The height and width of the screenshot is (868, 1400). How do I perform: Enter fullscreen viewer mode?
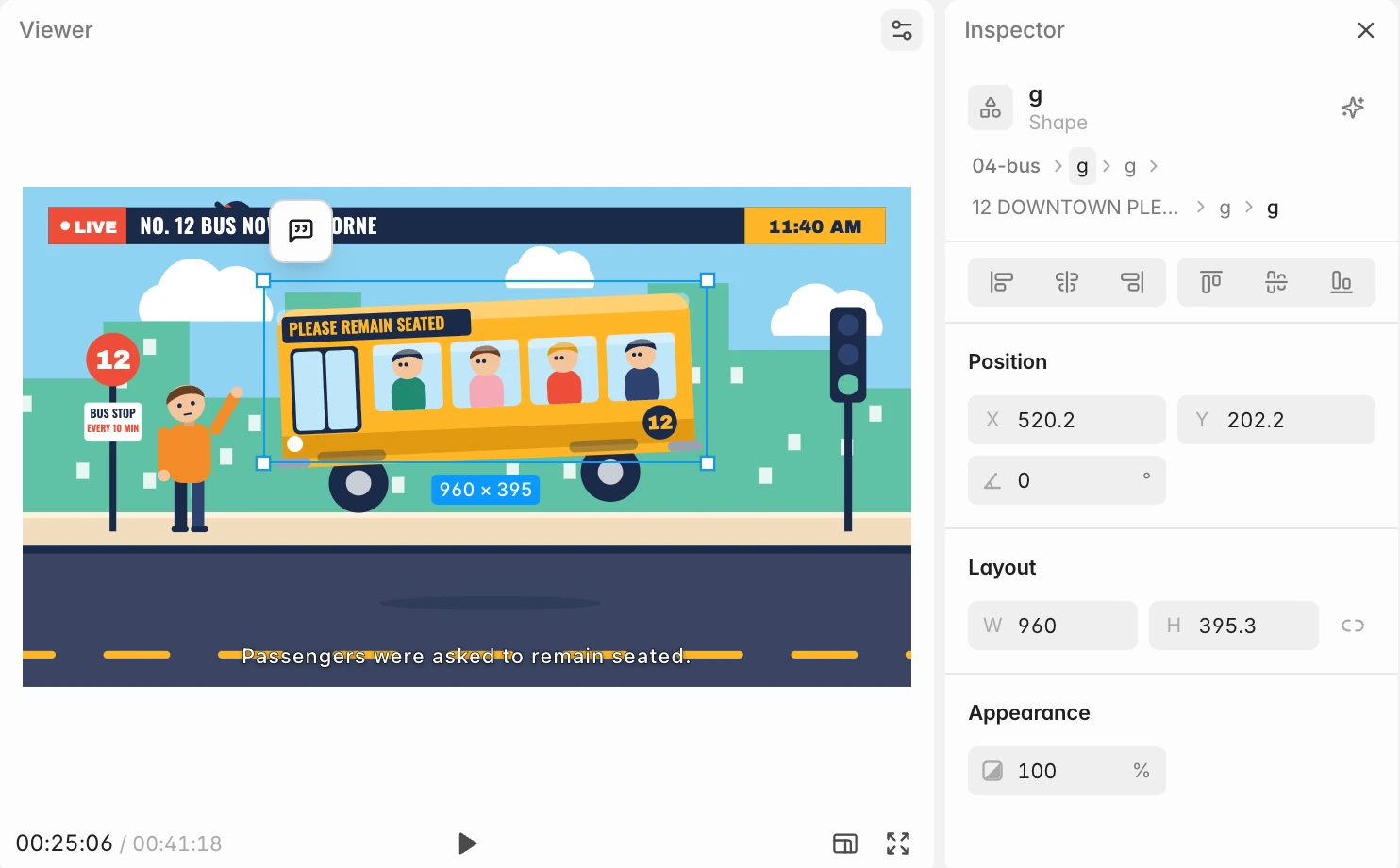click(x=898, y=843)
